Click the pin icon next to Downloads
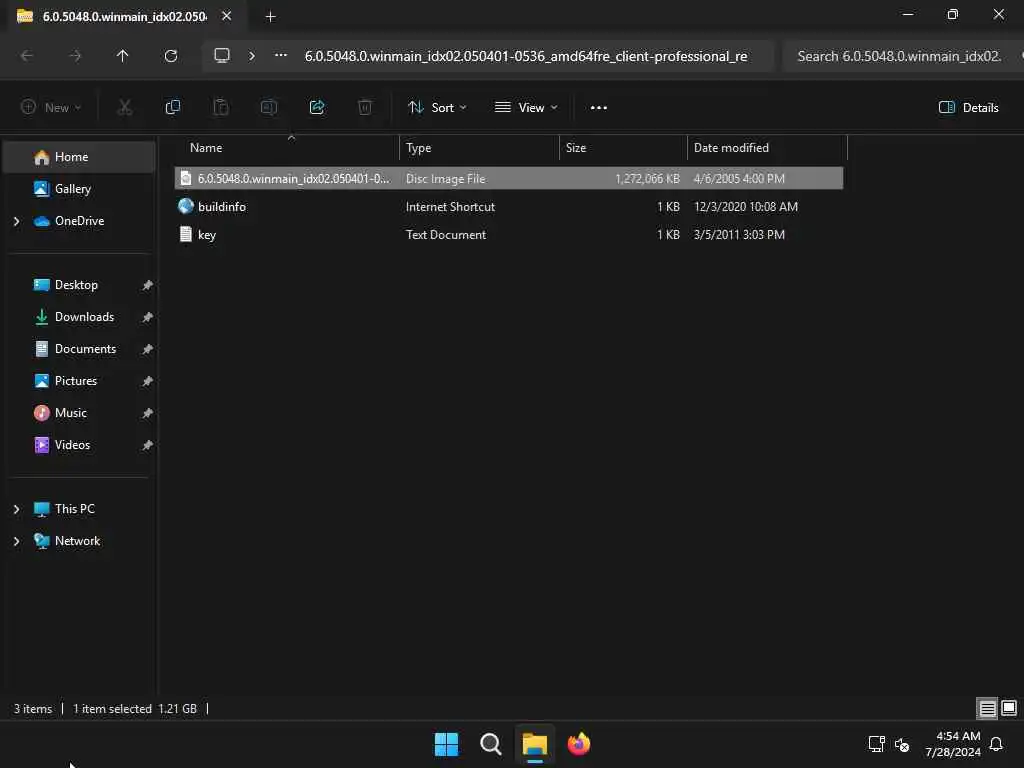This screenshot has width=1024, height=768. point(148,317)
